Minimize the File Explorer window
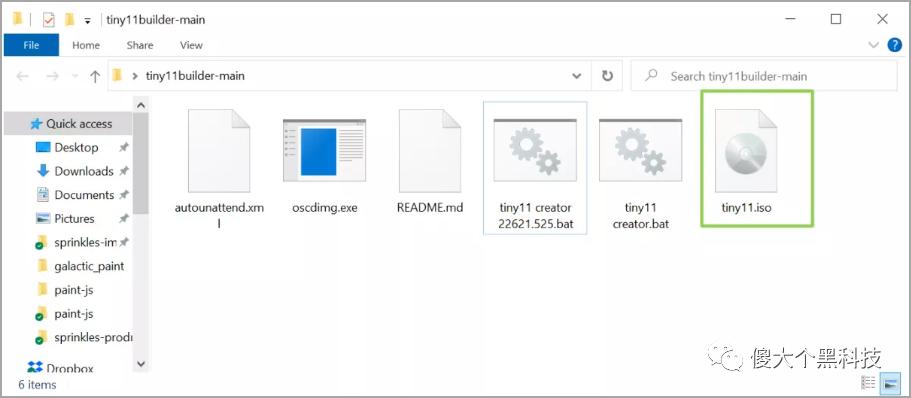911x398 pixels. tap(789, 19)
